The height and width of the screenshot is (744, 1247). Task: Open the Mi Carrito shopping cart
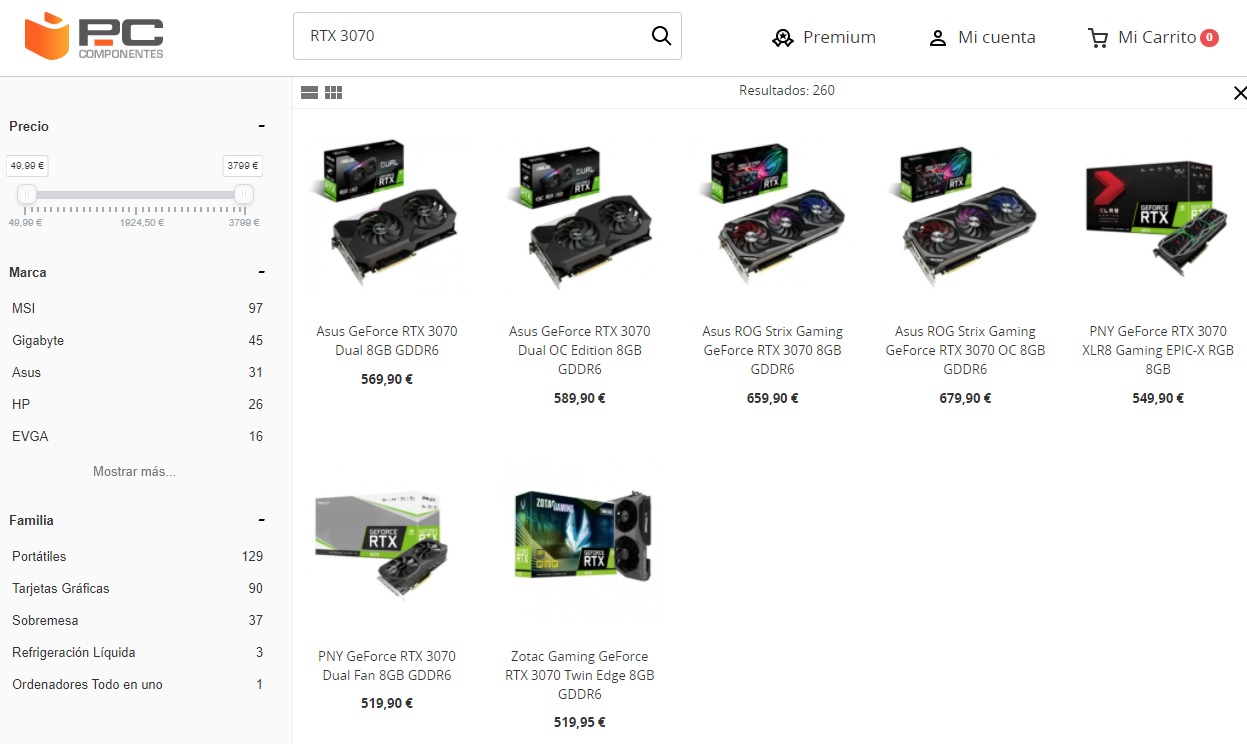tap(1153, 37)
